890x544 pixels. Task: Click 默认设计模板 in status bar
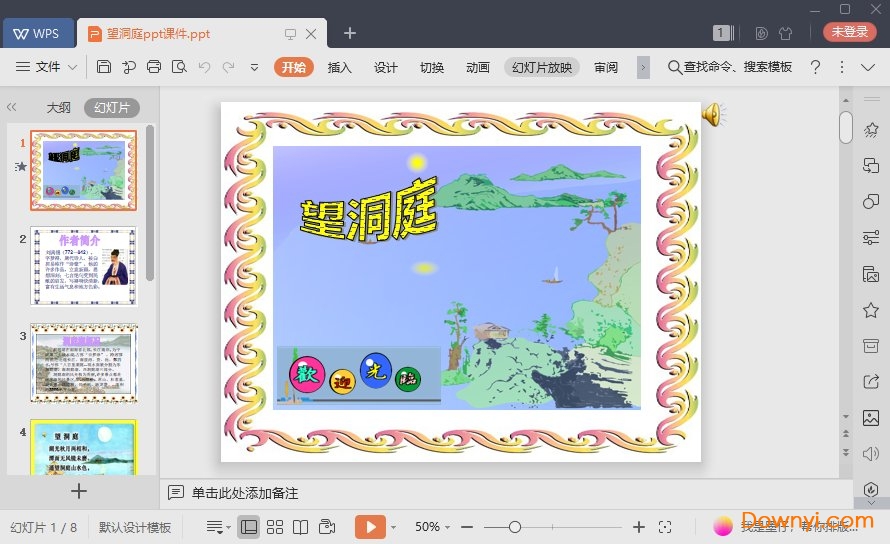[x=135, y=528]
